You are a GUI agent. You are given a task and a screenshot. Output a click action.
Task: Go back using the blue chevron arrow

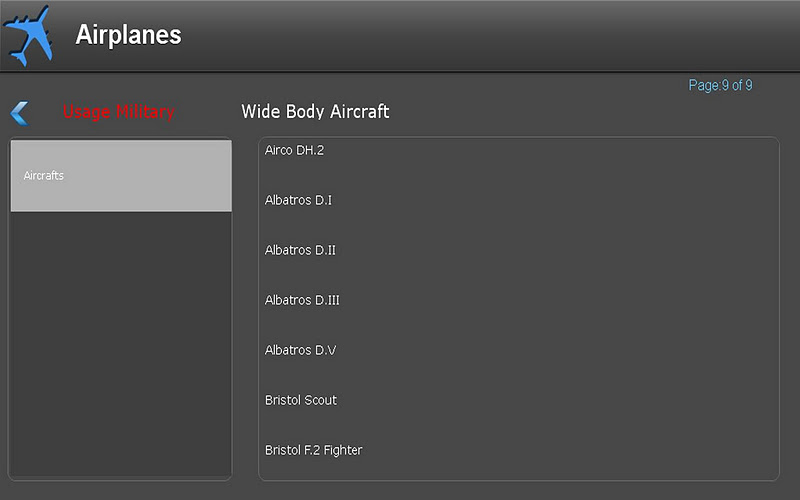click(x=20, y=113)
